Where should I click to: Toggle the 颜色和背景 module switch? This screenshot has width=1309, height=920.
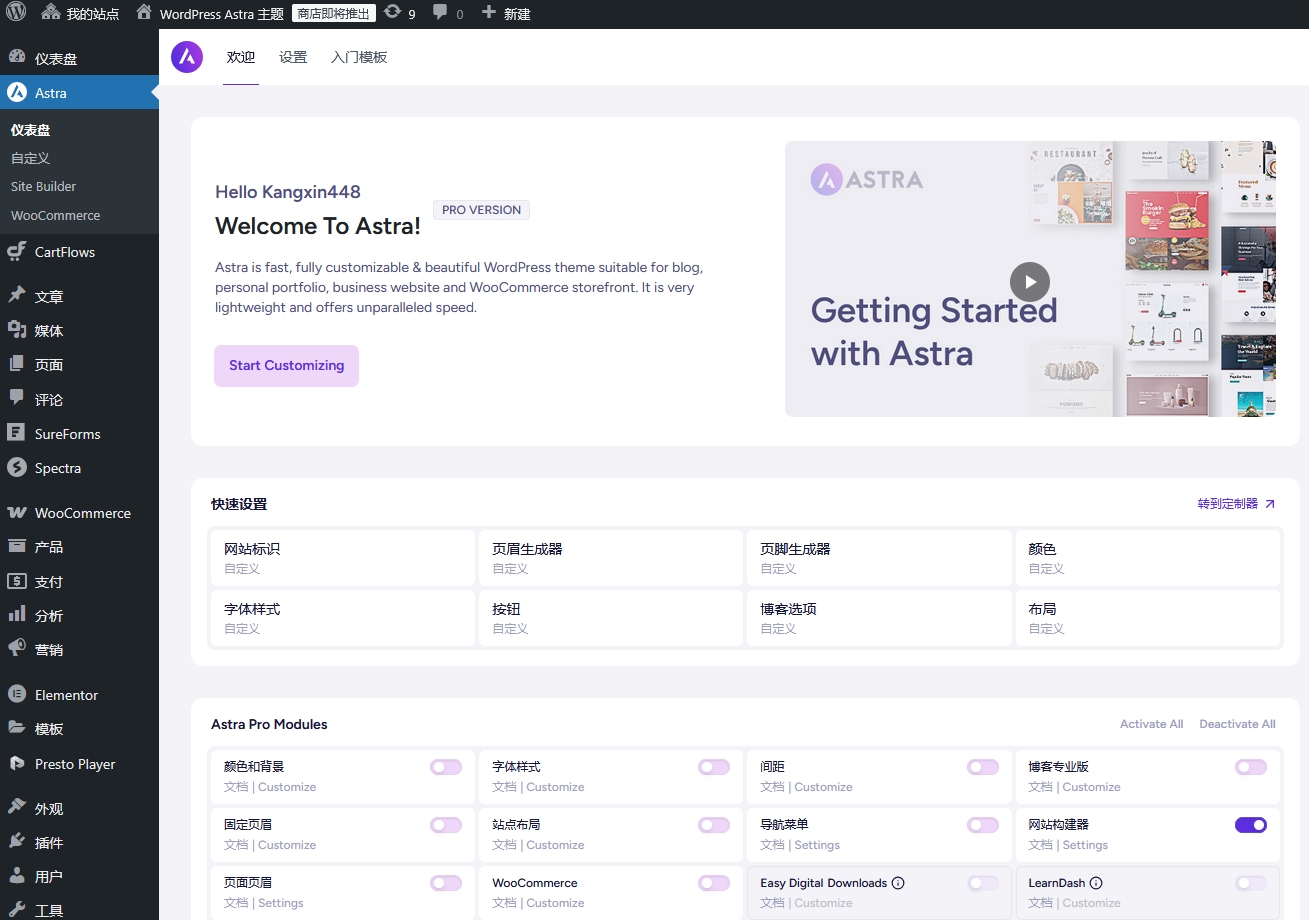coord(446,767)
